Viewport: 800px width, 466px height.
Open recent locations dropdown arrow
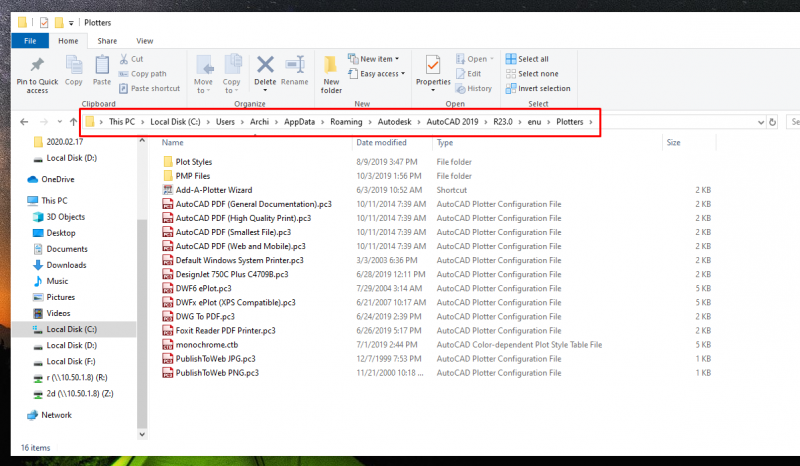click(x=60, y=122)
